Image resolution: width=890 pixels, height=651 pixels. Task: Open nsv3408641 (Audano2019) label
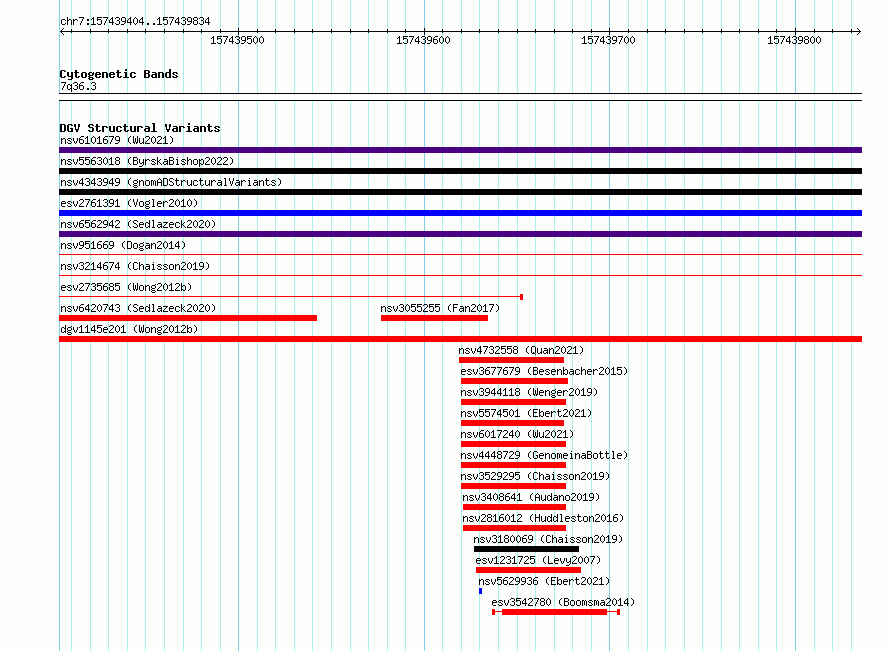pos(531,497)
